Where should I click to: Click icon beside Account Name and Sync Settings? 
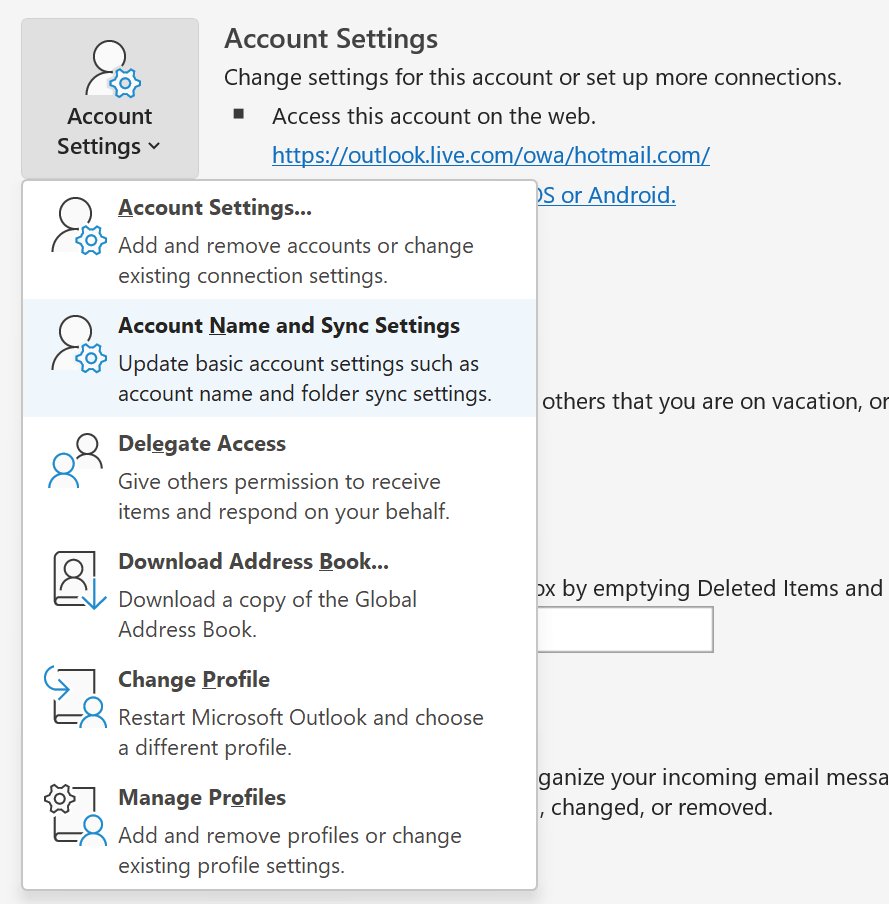coord(79,344)
